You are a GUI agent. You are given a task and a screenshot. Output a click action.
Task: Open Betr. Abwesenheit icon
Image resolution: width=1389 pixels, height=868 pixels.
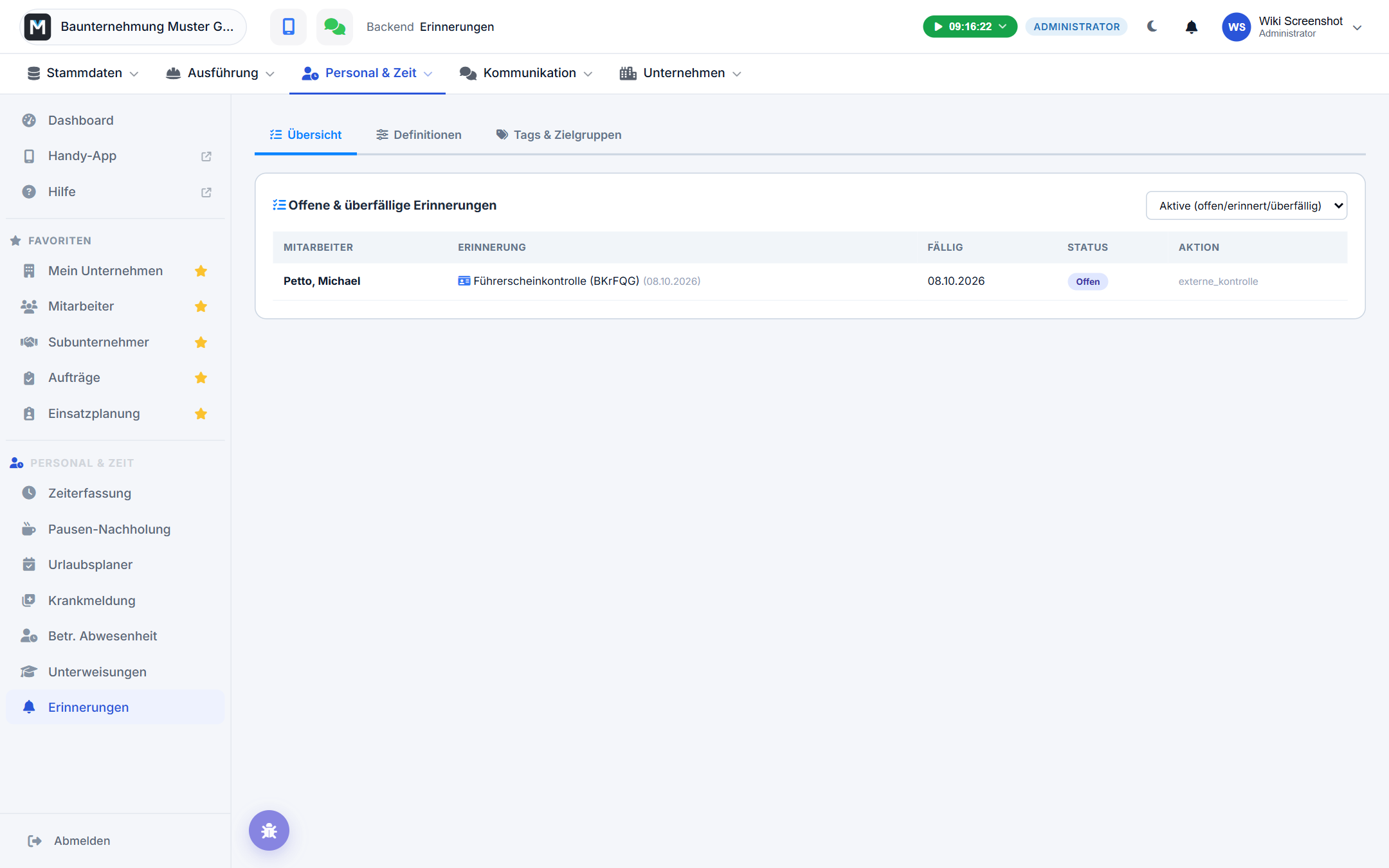(x=29, y=636)
